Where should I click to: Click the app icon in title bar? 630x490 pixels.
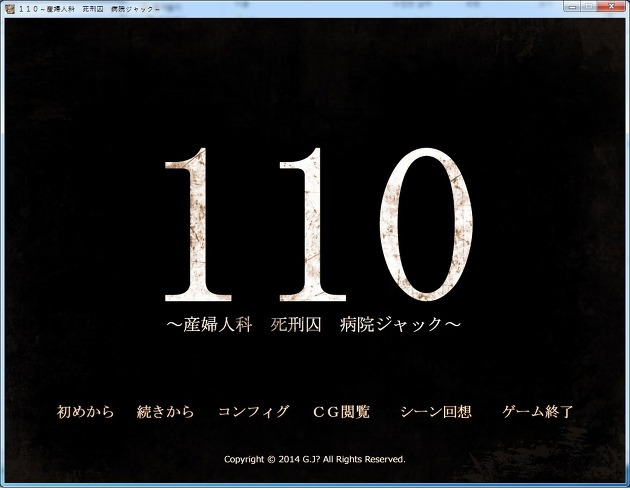tap(10, 8)
